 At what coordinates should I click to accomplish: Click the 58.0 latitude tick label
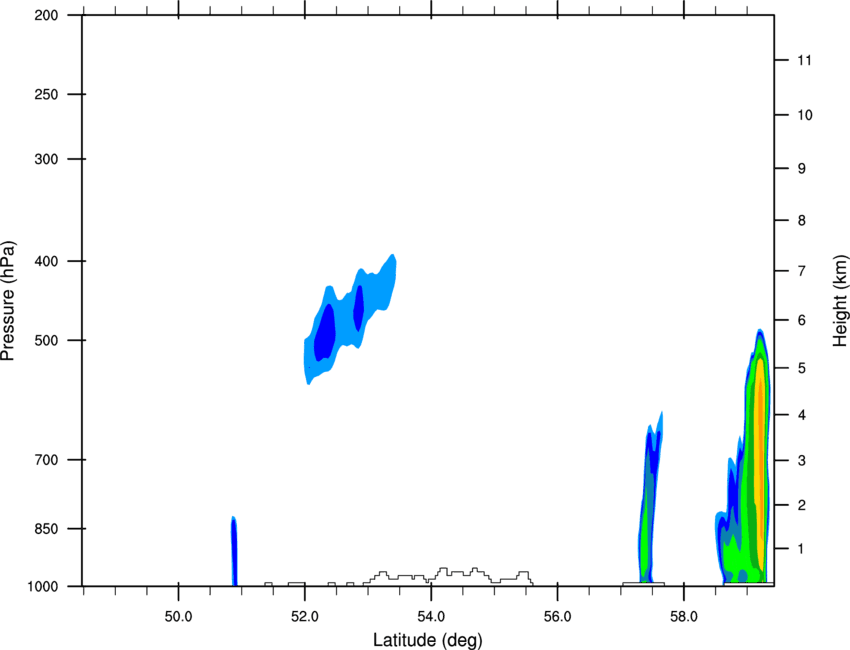coord(684,617)
